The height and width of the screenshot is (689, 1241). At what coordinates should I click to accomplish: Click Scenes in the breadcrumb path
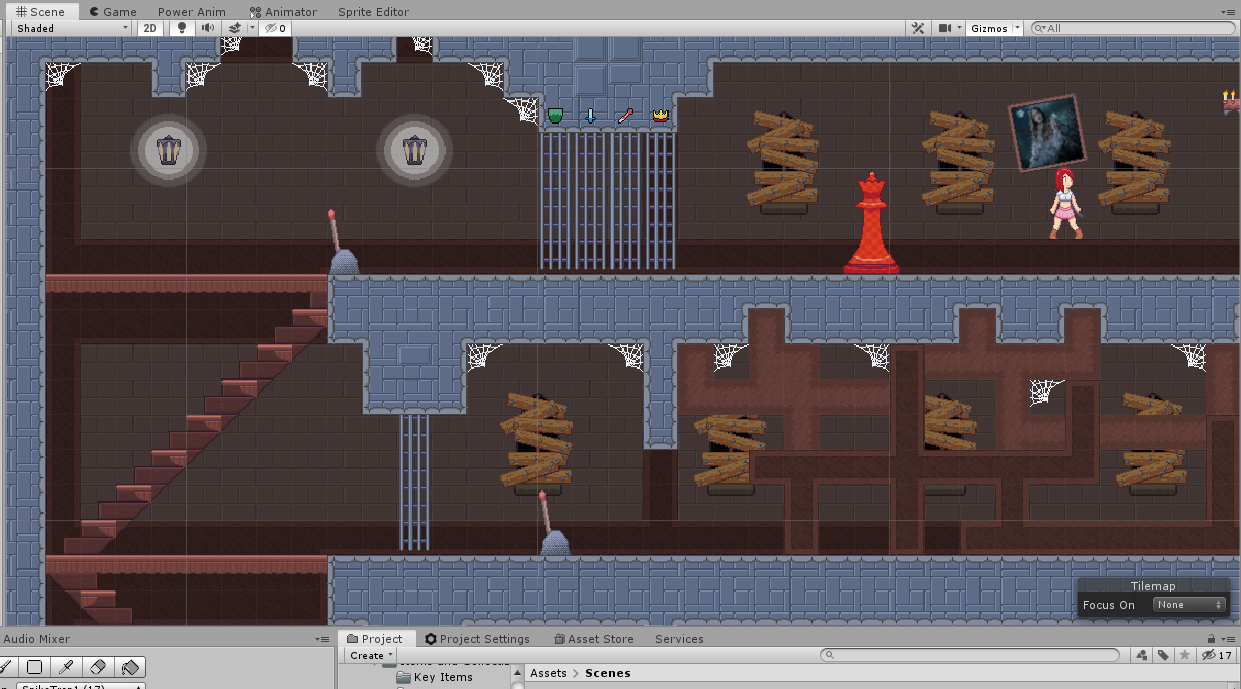(608, 673)
